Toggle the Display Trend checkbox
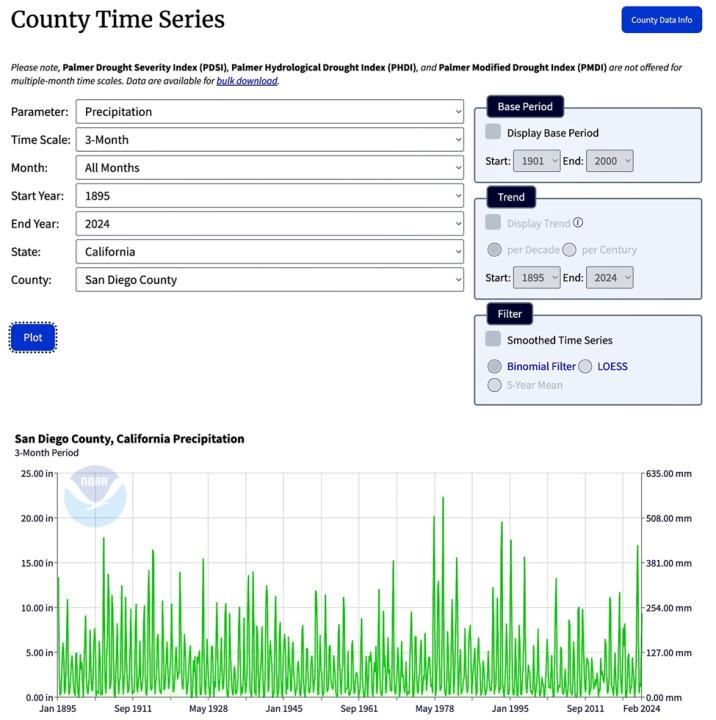Screen dimensions: 716x720 click(493, 223)
